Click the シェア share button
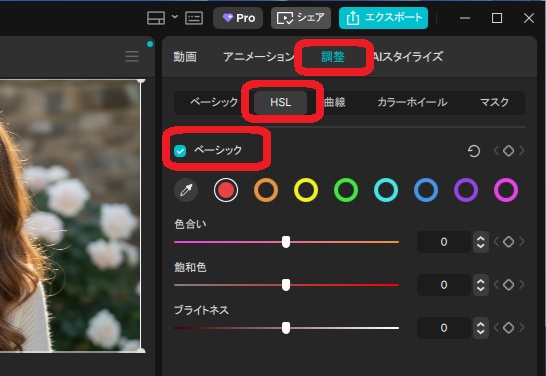546x376 pixels. coord(301,18)
